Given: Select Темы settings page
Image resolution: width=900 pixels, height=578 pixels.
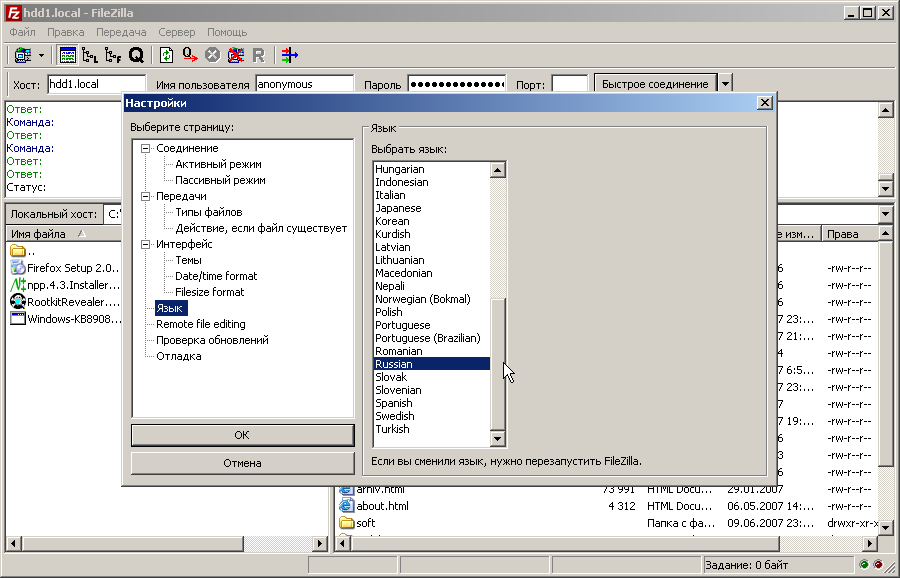Looking at the screenshot, I should tap(188, 261).
